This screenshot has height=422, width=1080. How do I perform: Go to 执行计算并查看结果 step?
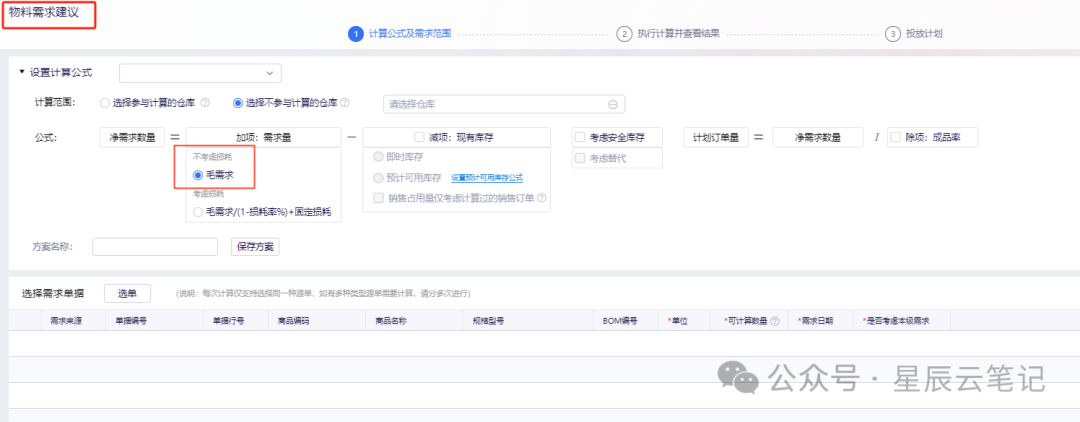(678, 33)
